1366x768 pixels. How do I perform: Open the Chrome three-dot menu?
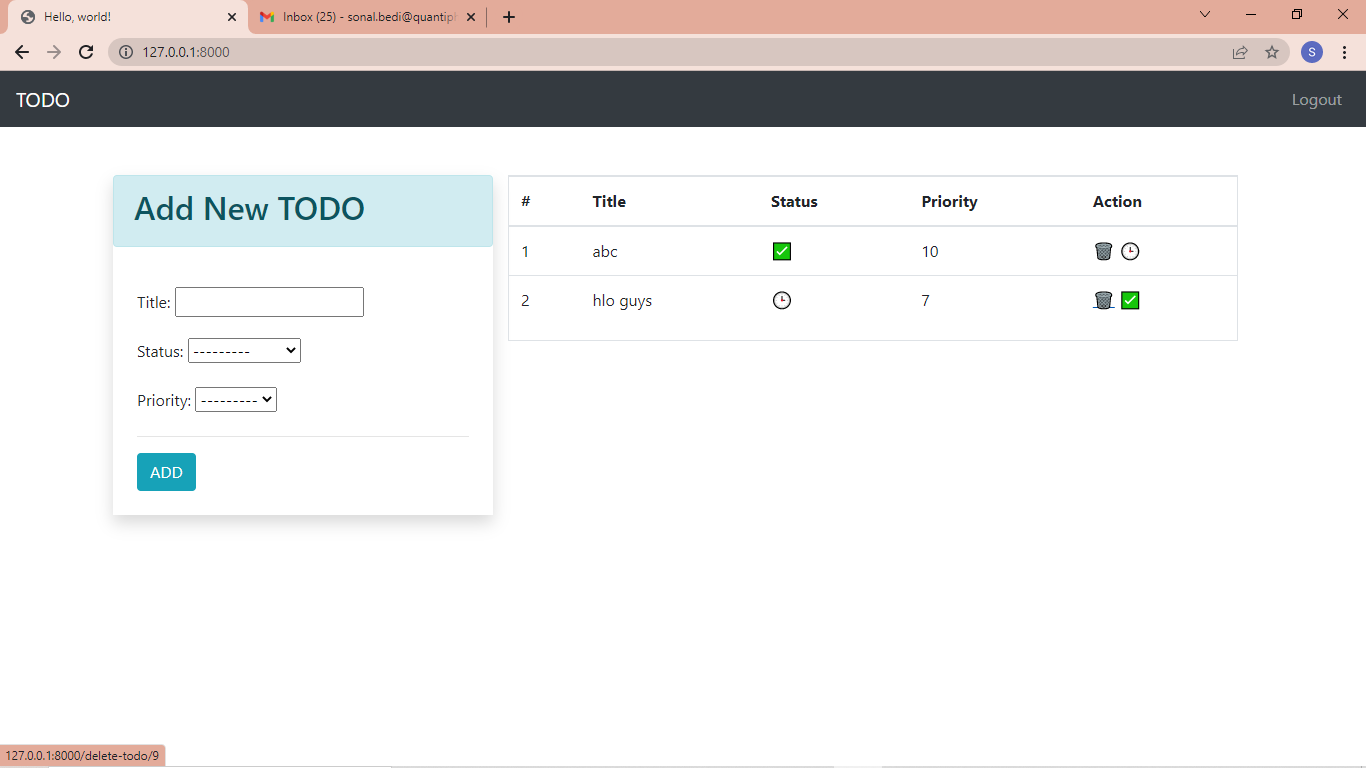pyautogui.click(x=1344, y=52)
